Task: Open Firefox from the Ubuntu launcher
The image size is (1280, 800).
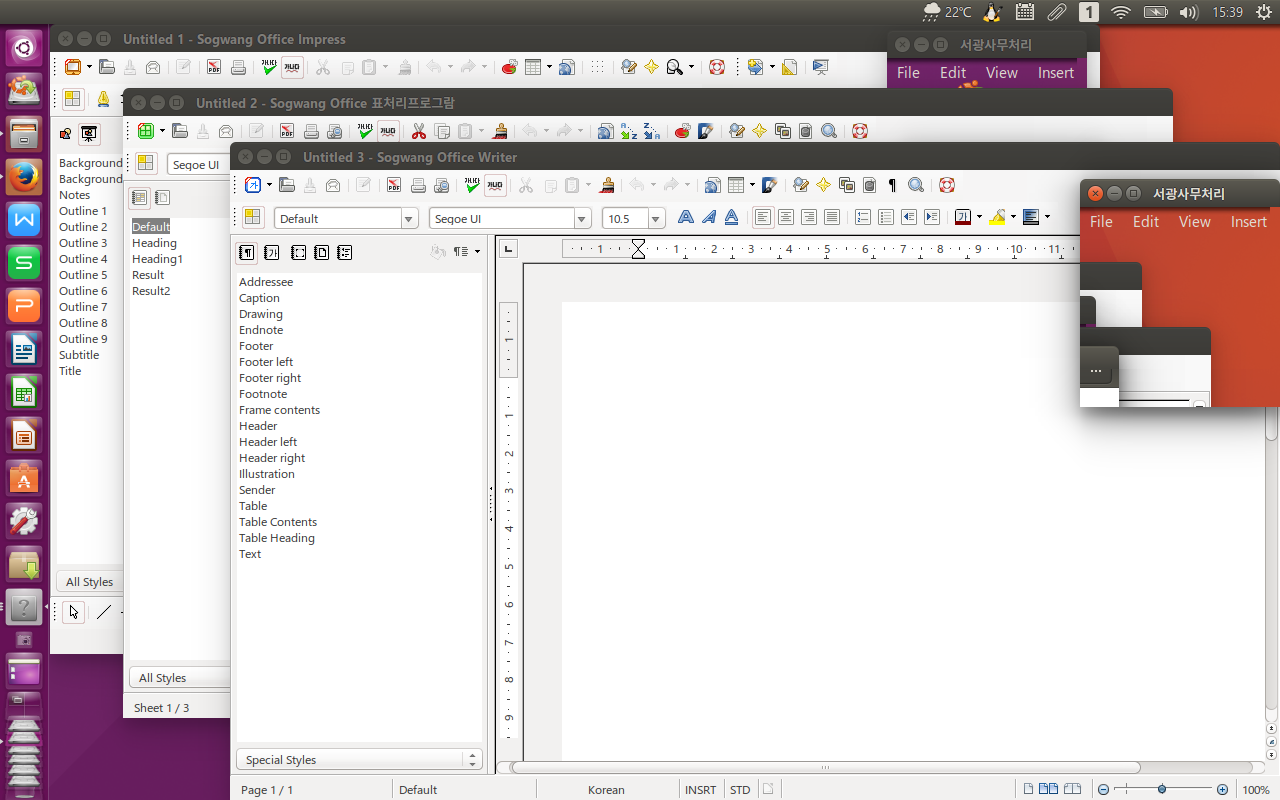Action: (24, 178)
